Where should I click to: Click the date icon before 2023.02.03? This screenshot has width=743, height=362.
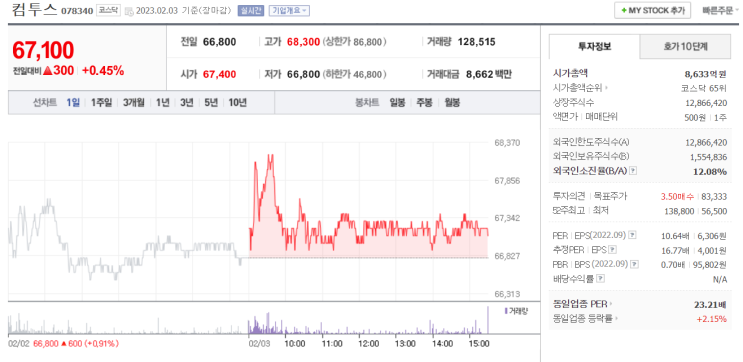[x=129, y=11]
